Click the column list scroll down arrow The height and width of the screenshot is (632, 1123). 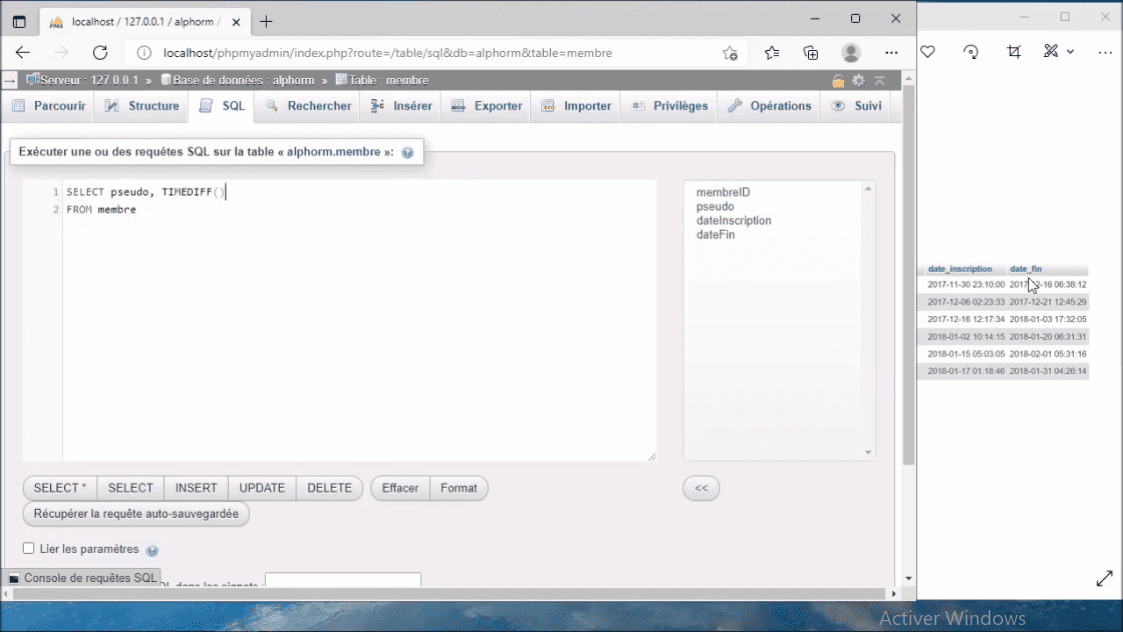868,452
